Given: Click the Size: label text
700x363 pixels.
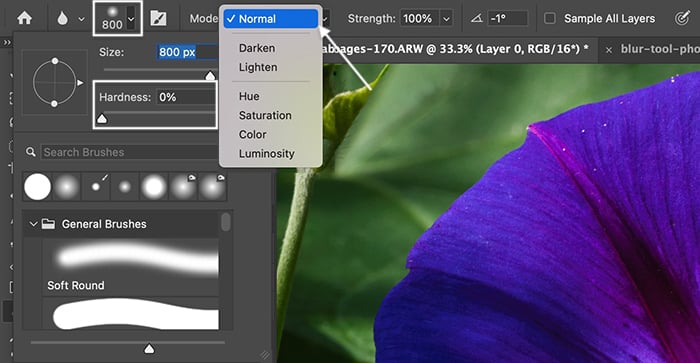Looking at the screenshot, I should [x=111, y=52].
